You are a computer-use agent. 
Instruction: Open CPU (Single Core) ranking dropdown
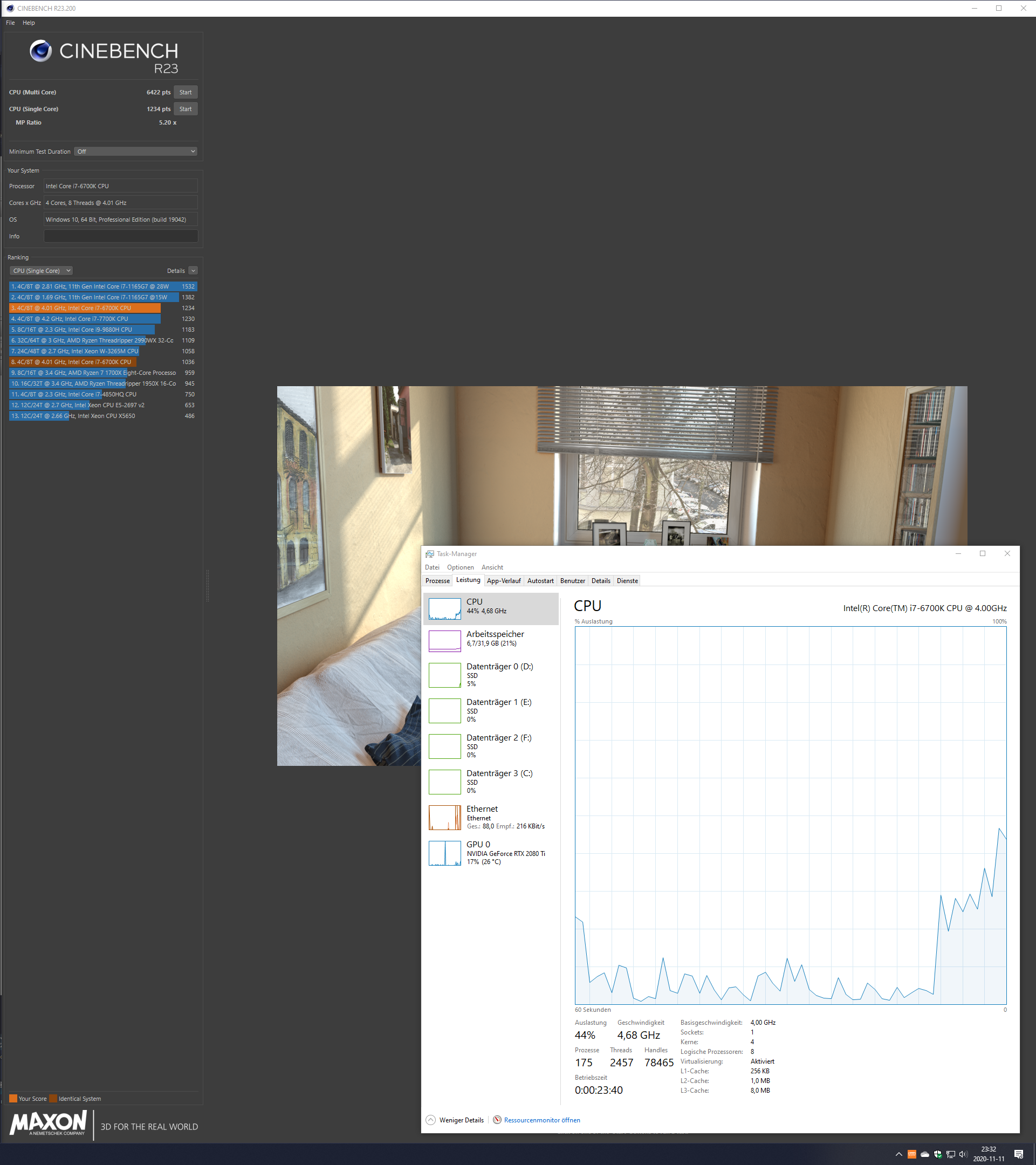pos(41,271)
